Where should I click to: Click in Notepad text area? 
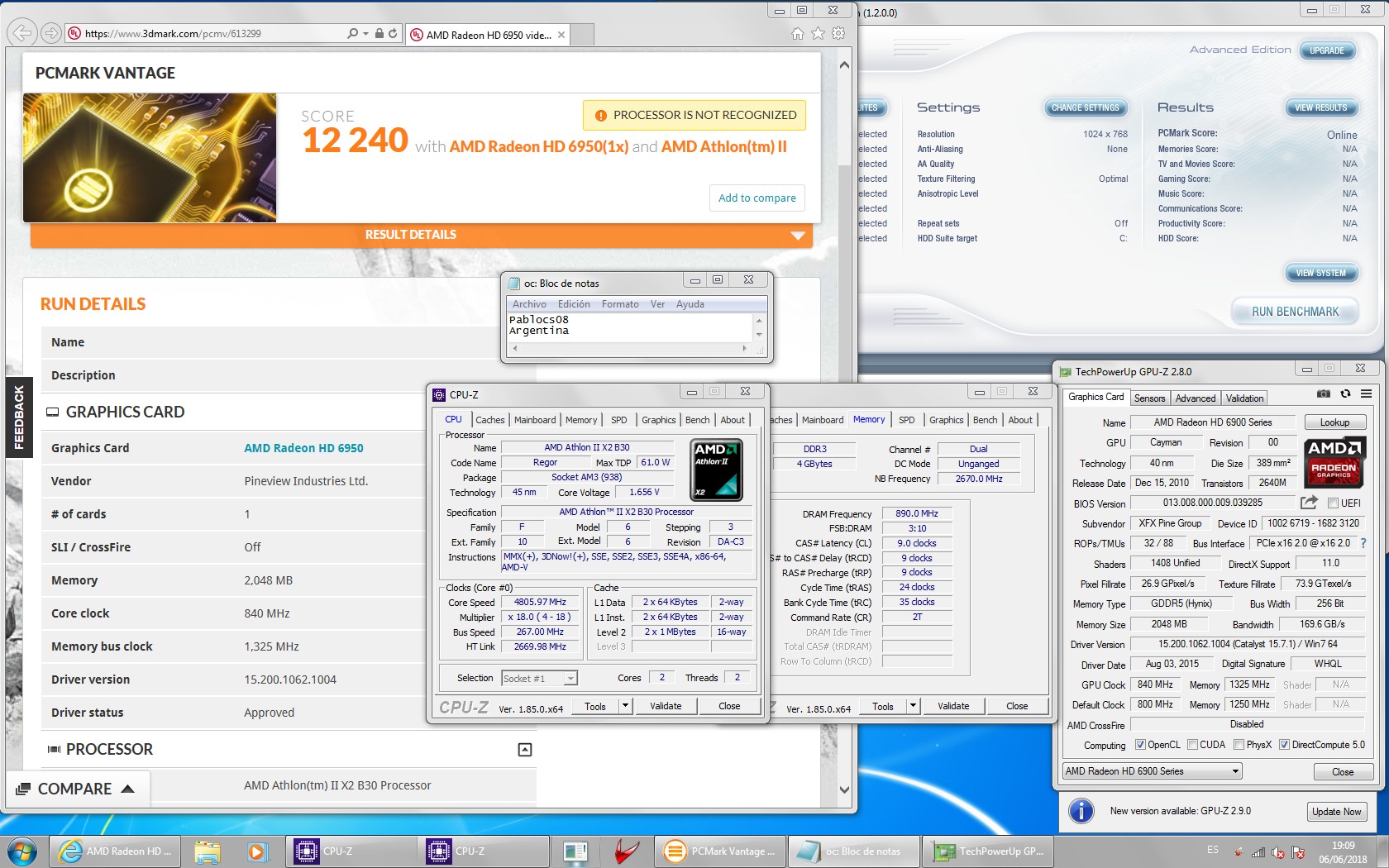(x=630, y=327)
